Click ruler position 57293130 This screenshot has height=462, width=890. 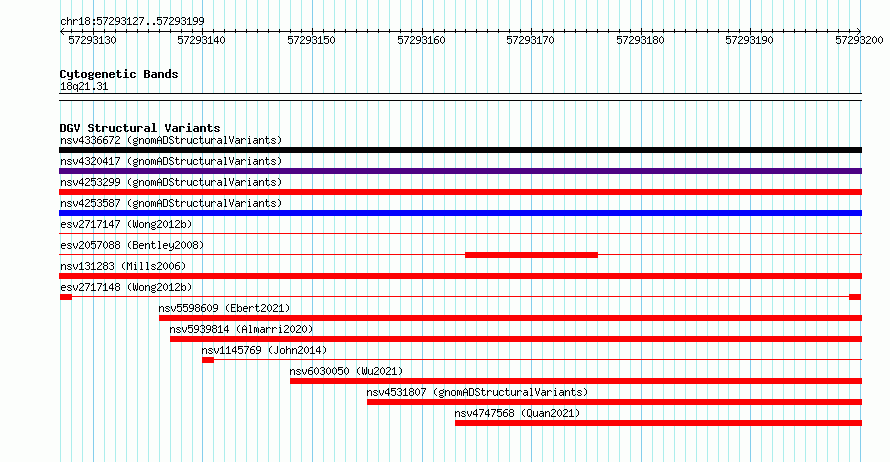click(x=92, y=40)
